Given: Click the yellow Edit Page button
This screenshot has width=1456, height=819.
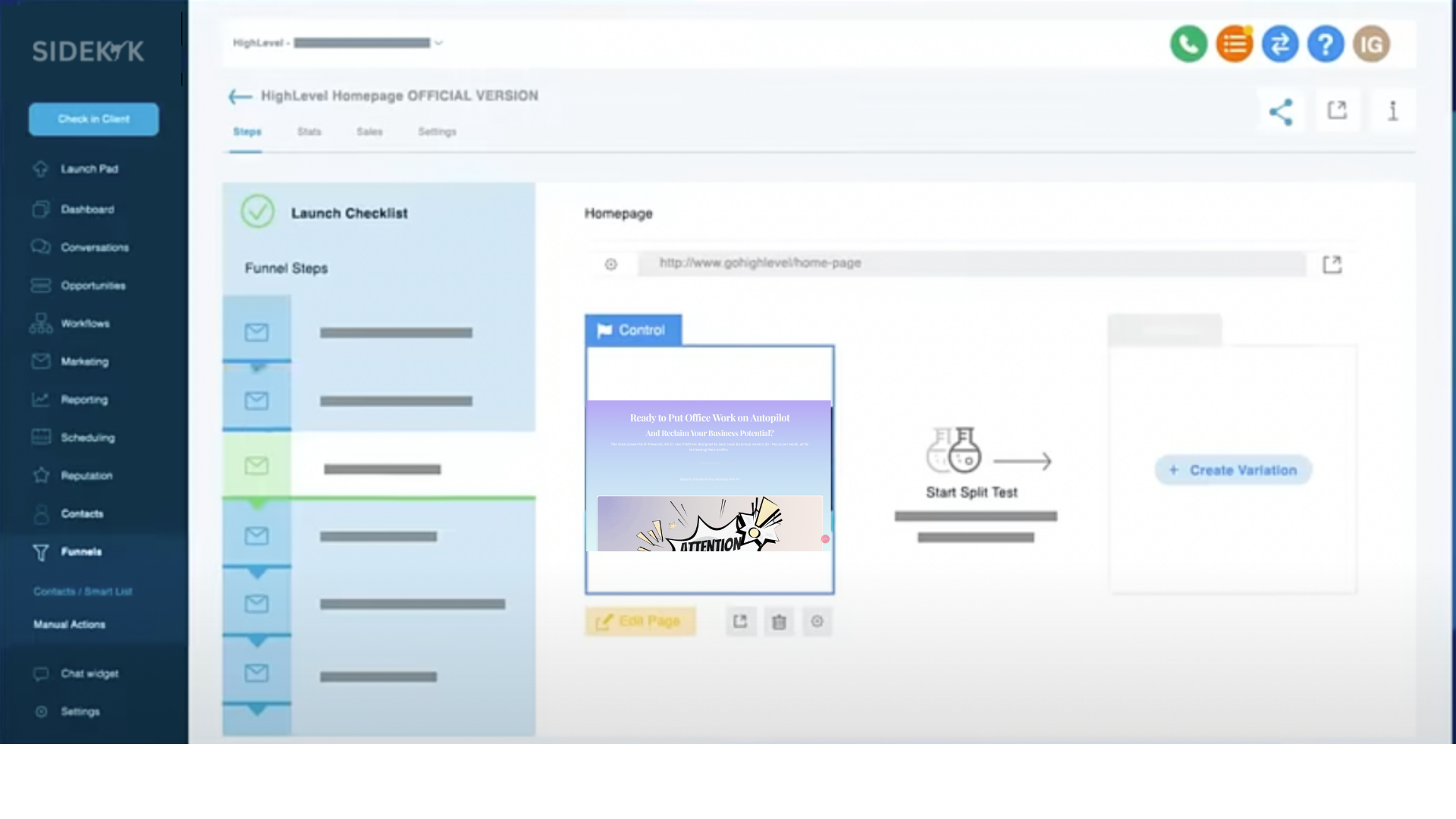Looking at the screenshot, I should (x=640, y=622).
